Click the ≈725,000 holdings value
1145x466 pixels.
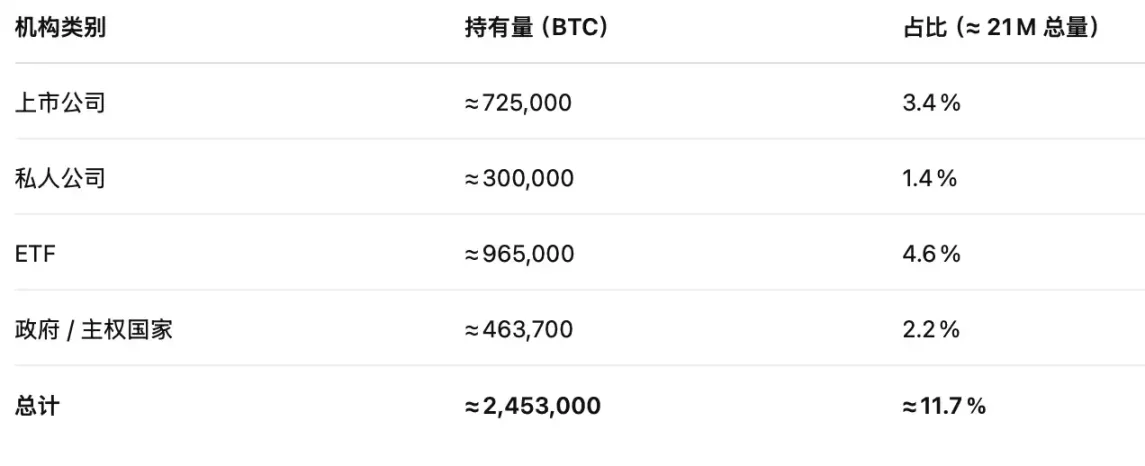point(518,102)
